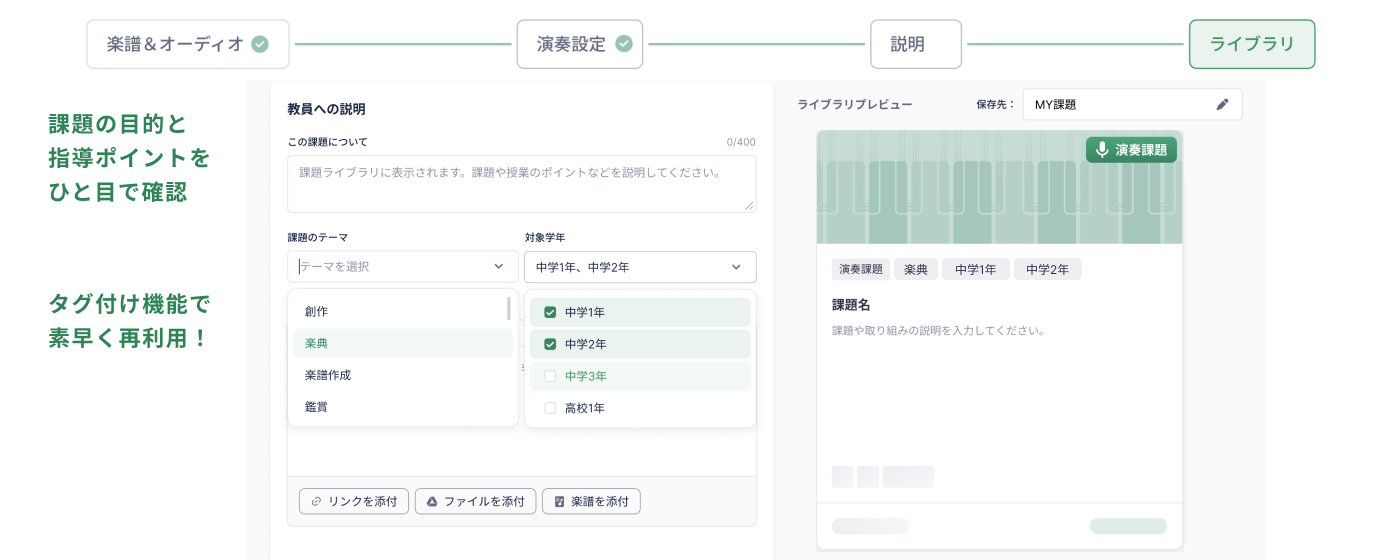Click the 課題名 title in preview
Screen dimensions: 1400x560
click(851, 305)
